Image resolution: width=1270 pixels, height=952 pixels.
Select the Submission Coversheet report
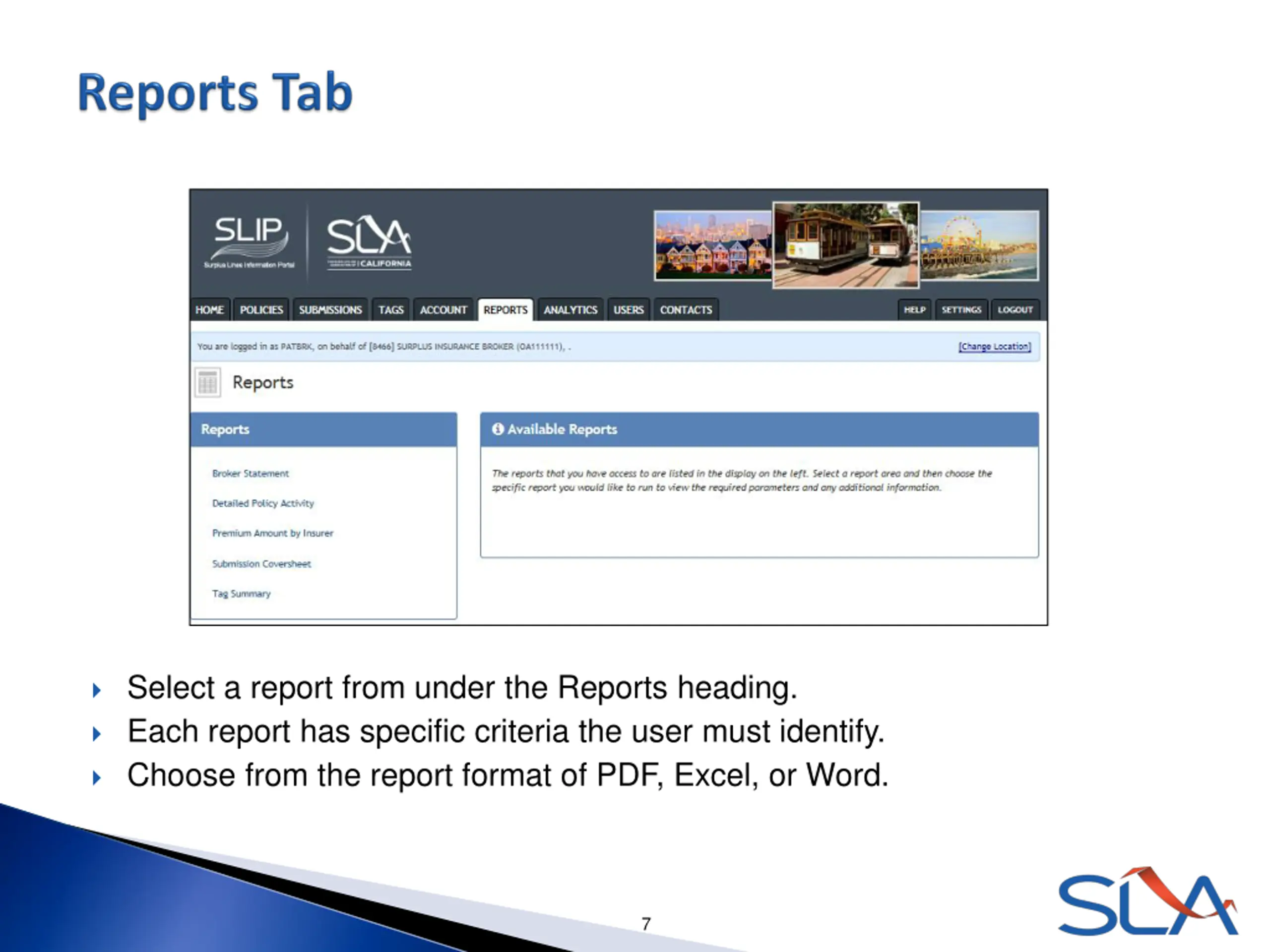click(x=261, y=563)
